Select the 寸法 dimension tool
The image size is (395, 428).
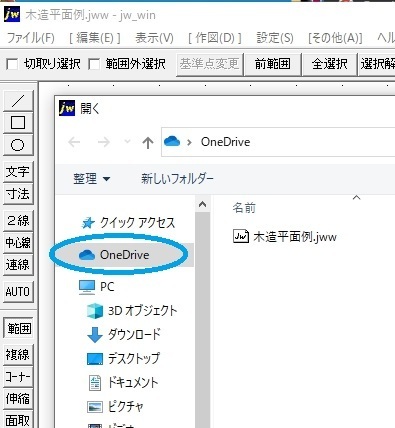[18, 194]
